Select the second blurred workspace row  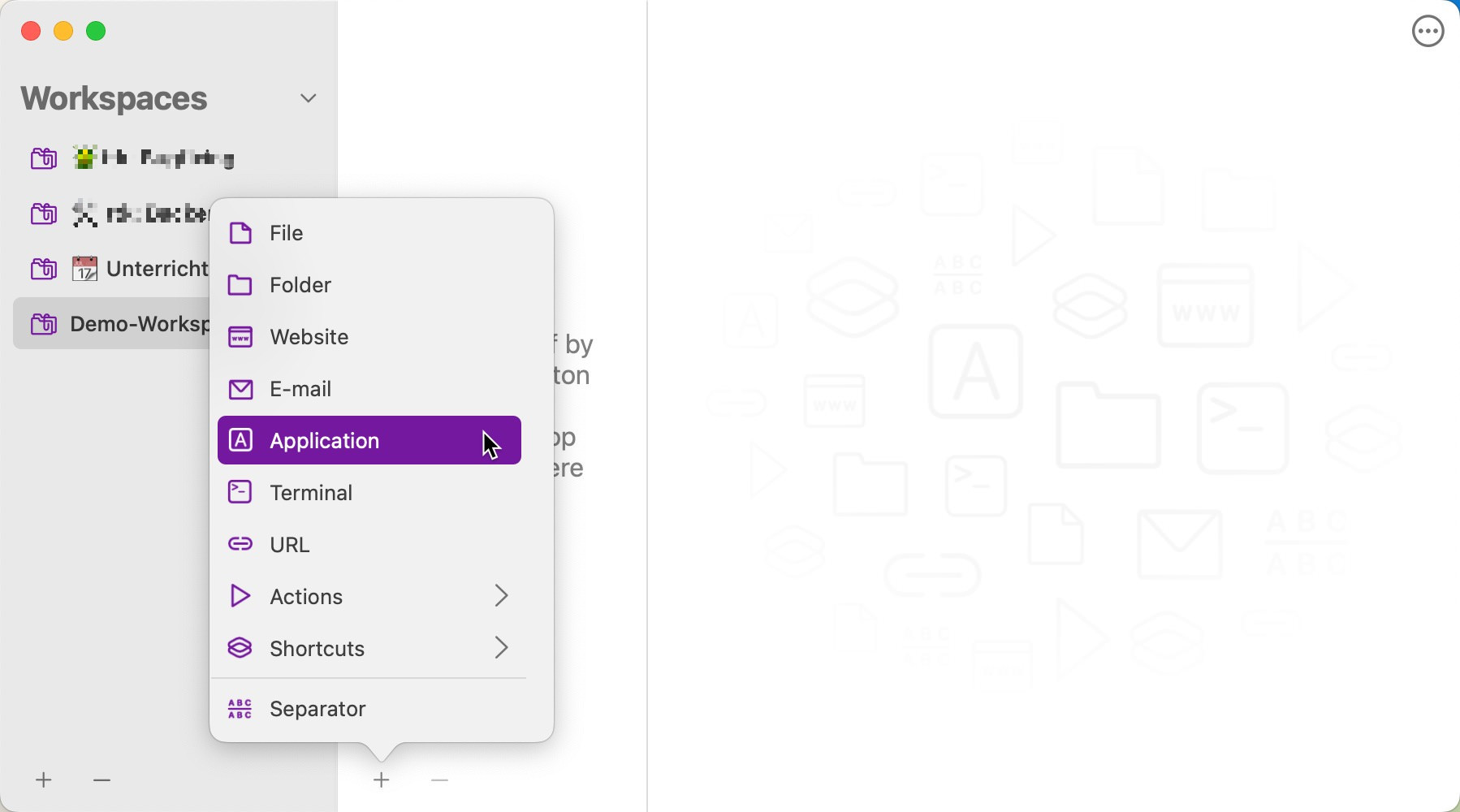[x=112, y=214]
